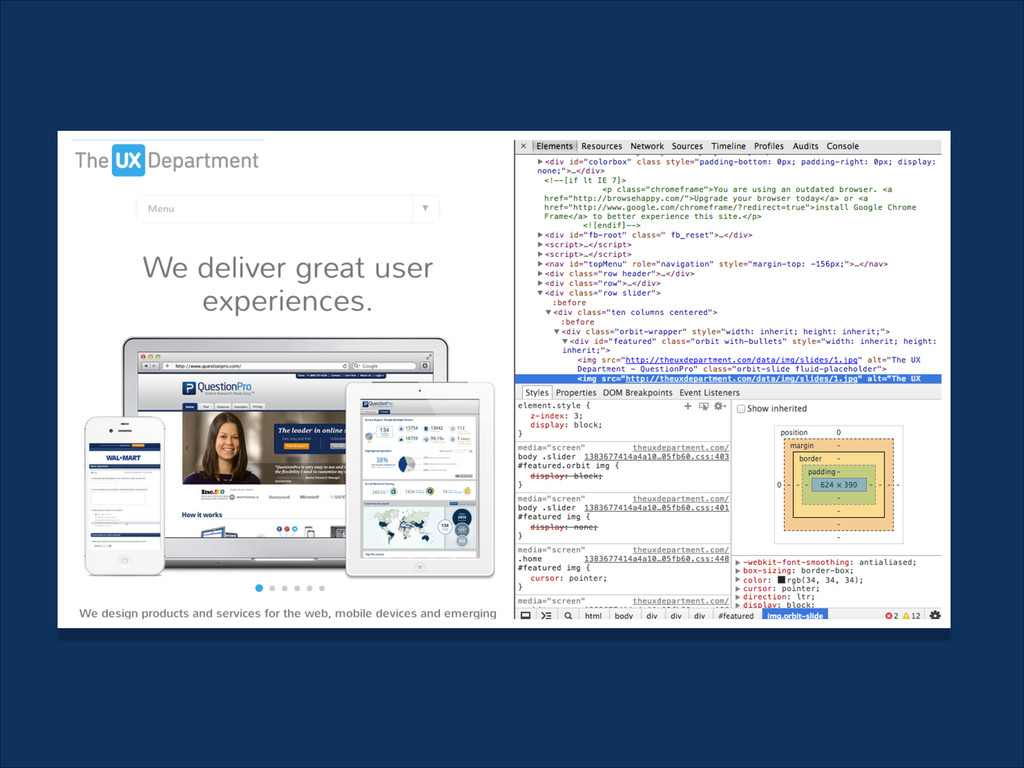The height and width of the screenshot is (768, 1024).
Task: Click the black color swatch for rgb(34, 34, 34)
Action: 781,580
